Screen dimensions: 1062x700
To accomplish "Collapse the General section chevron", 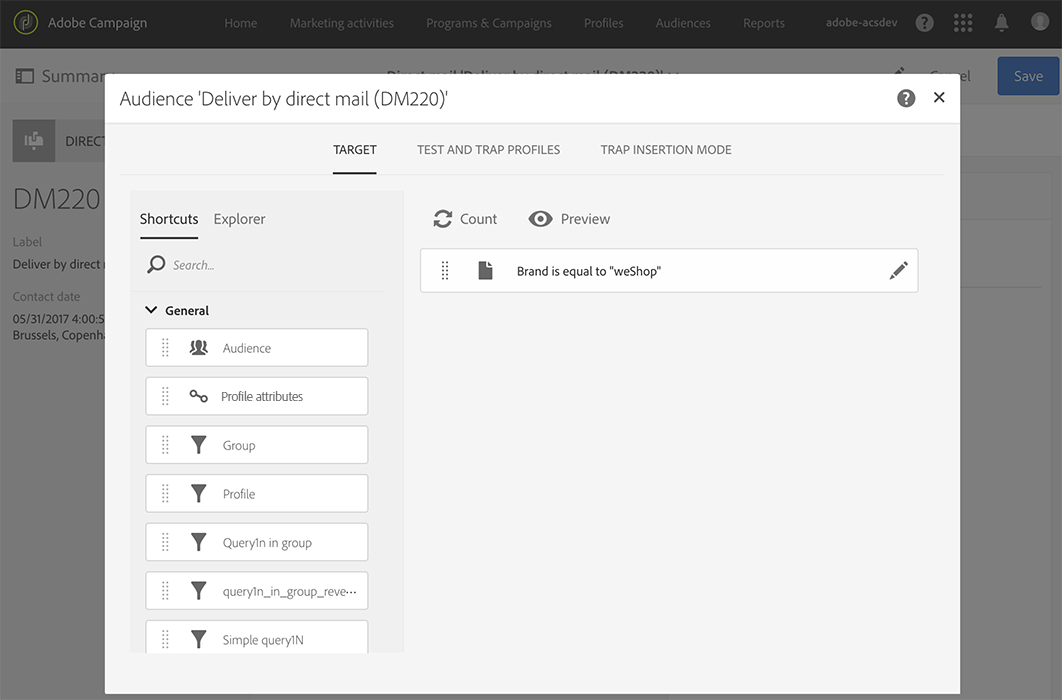I will (x=152, y=311).
